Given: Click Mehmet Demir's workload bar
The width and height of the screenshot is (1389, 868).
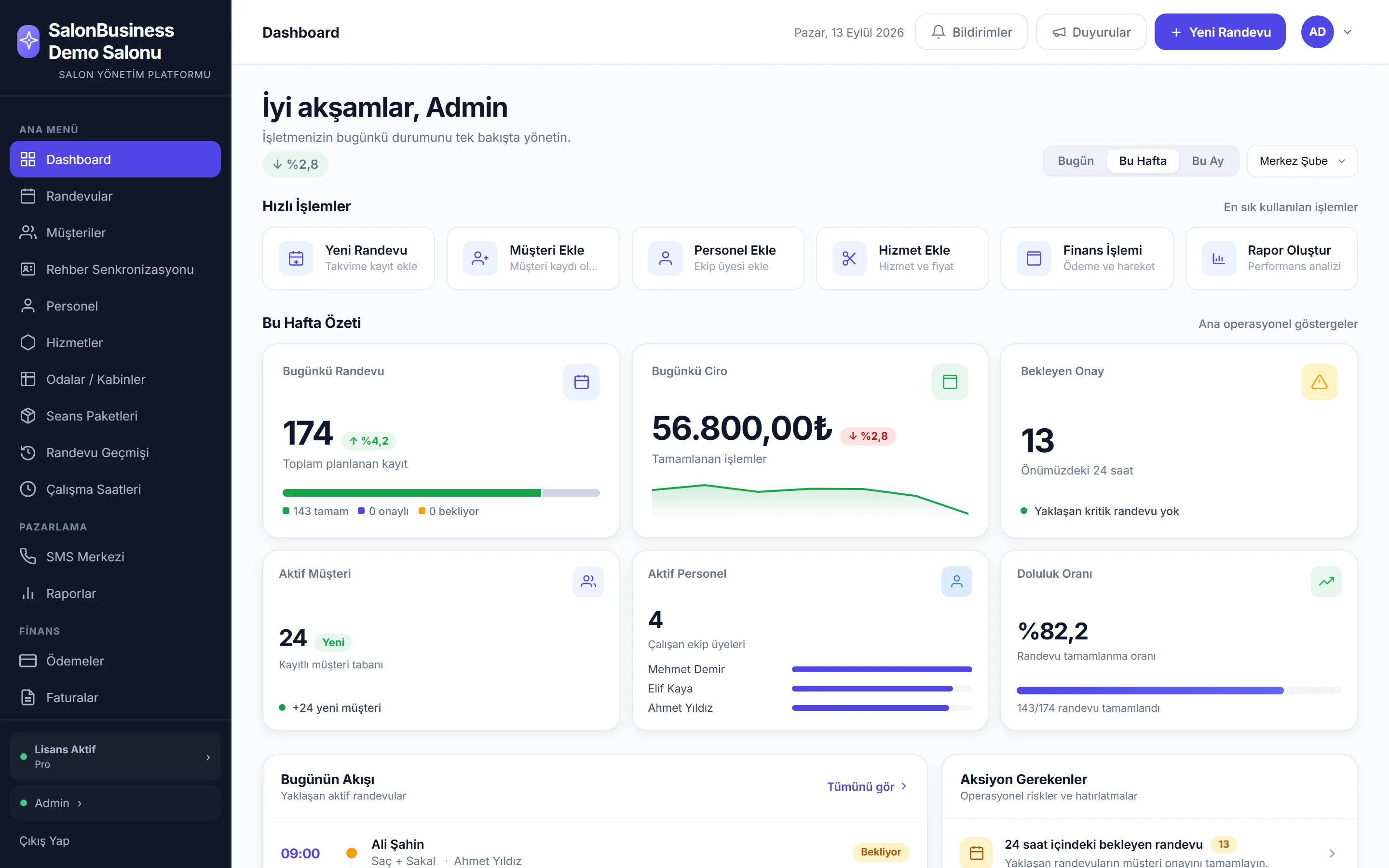Looking at the screenshot, I should tap(882, 669).
